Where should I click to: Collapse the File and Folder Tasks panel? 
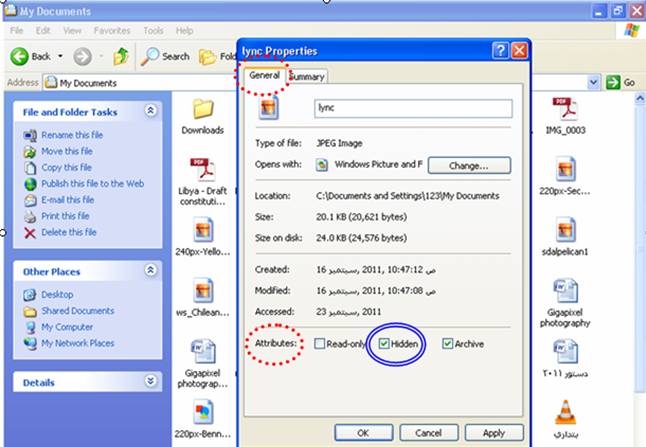(x=150, y=110)
